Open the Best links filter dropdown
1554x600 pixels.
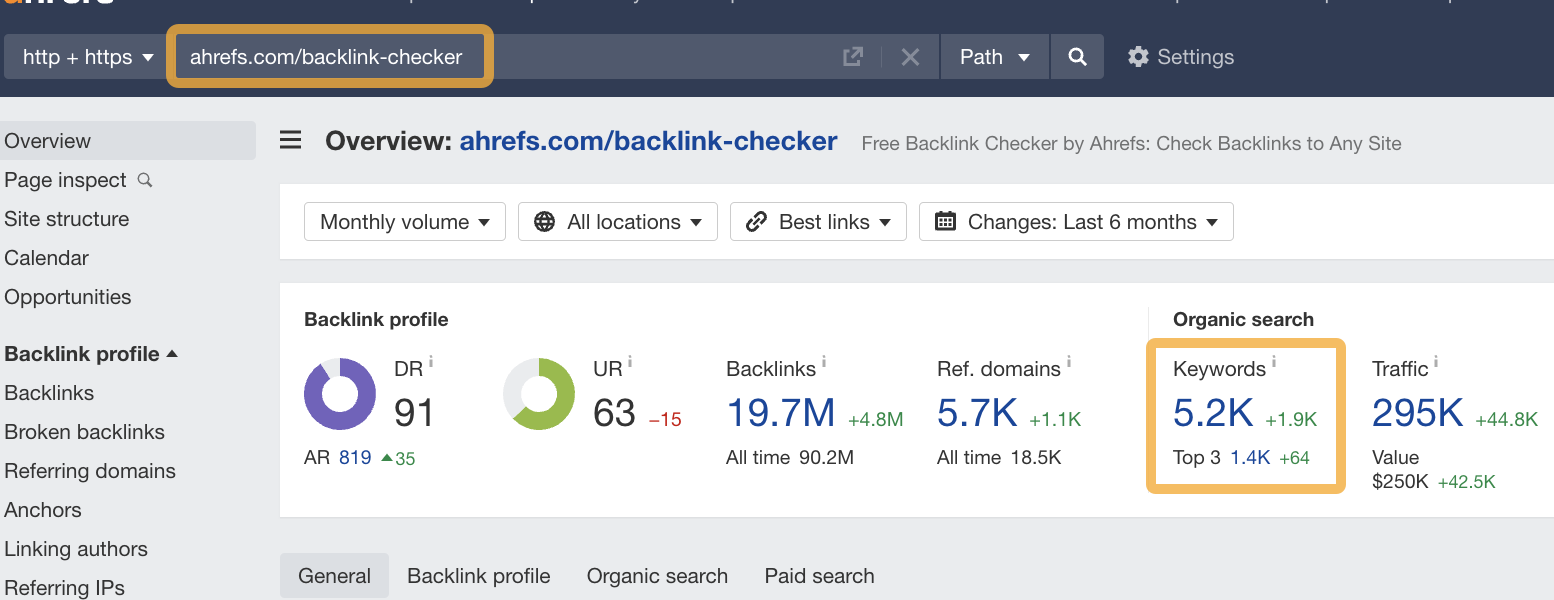(x=818, y=222)
